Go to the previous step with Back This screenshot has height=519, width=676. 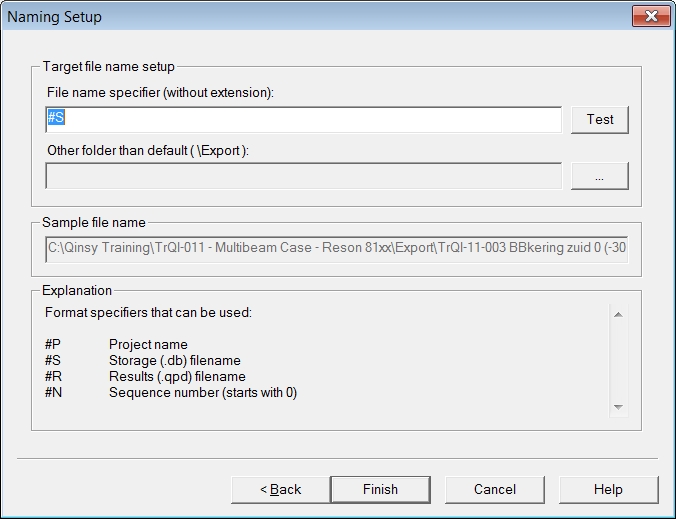coord(280,489)
